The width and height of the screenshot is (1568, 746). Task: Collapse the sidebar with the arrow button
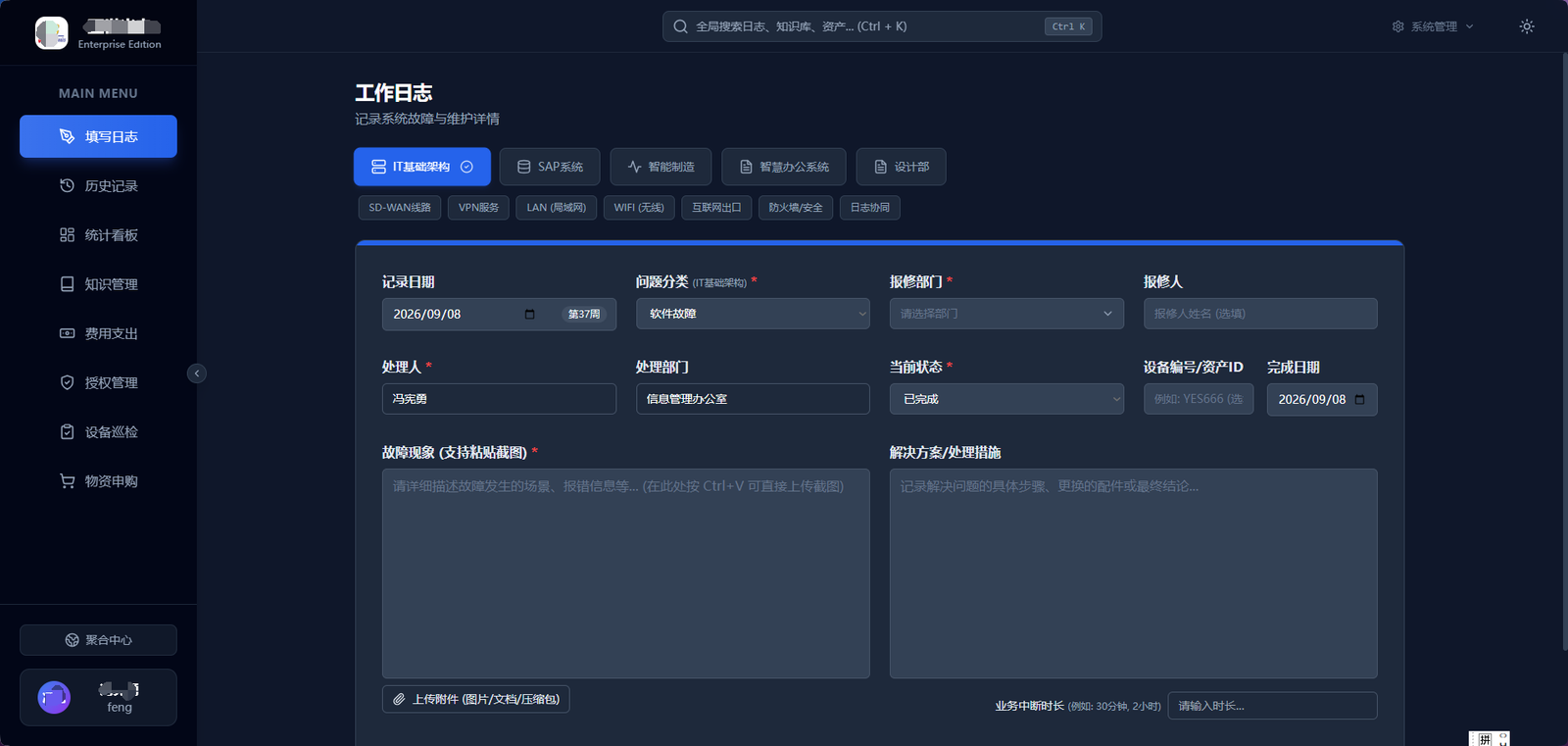click(x=197, y=373)
